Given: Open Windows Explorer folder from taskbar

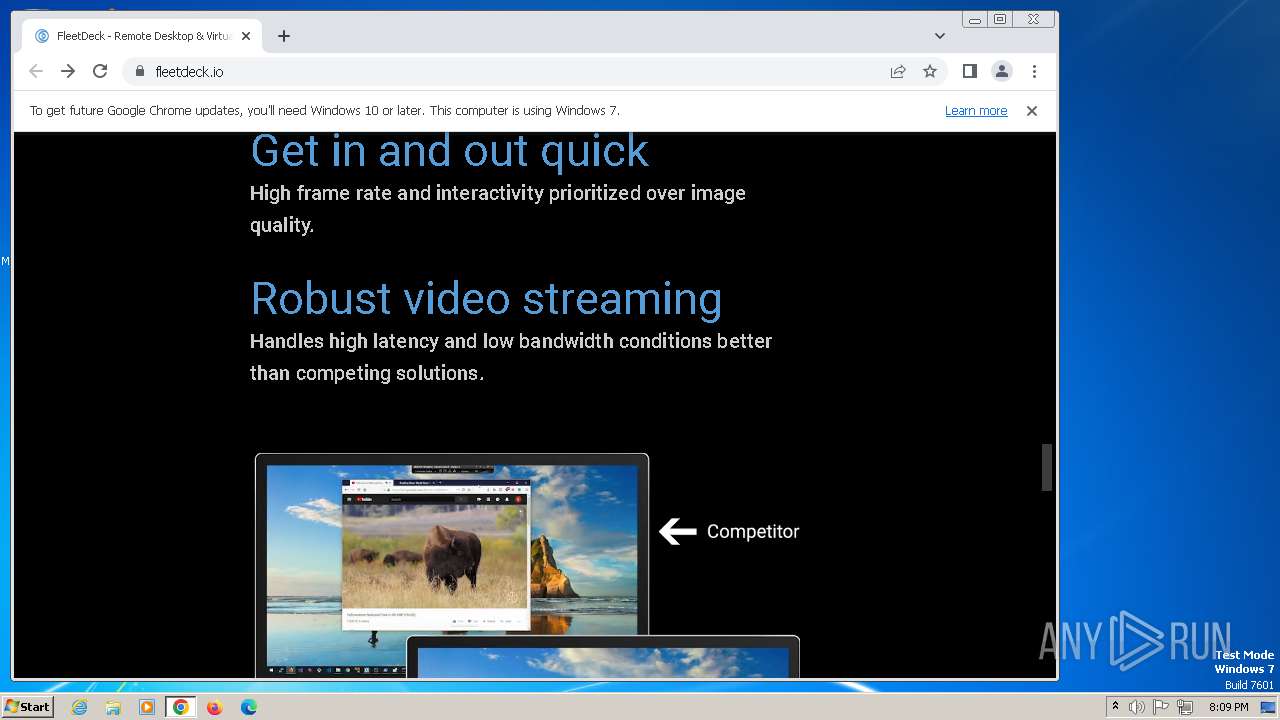Looking at the screenshot, I should pos(113,707).
